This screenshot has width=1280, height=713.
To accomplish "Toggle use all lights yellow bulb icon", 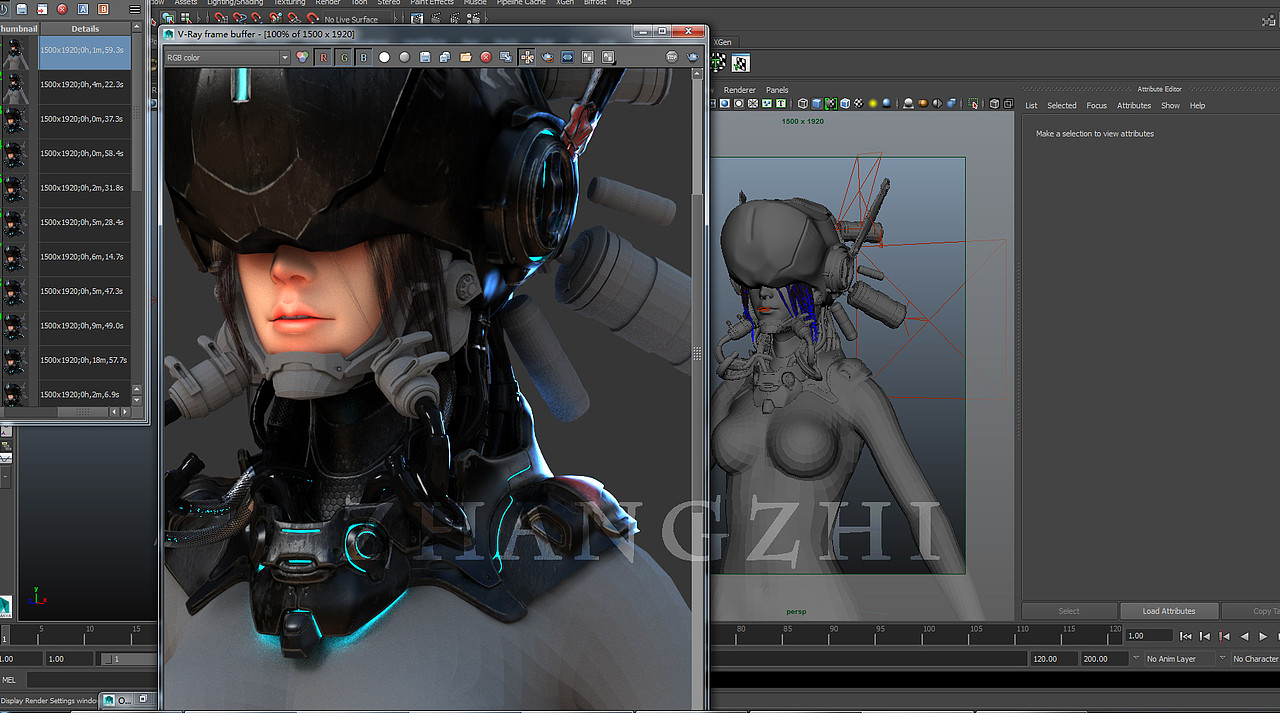I will click(x=873, y=103).
